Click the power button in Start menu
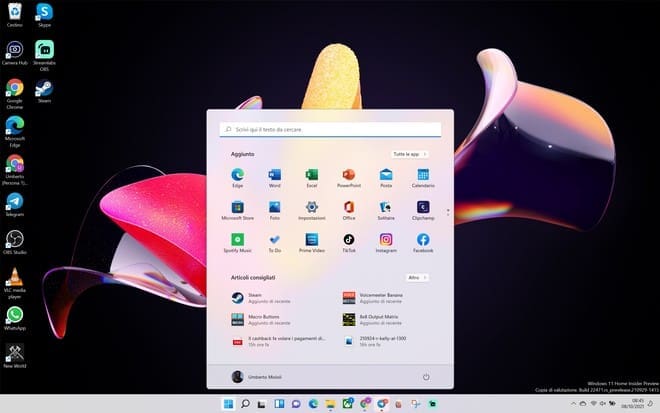 (x=426, y=377)
